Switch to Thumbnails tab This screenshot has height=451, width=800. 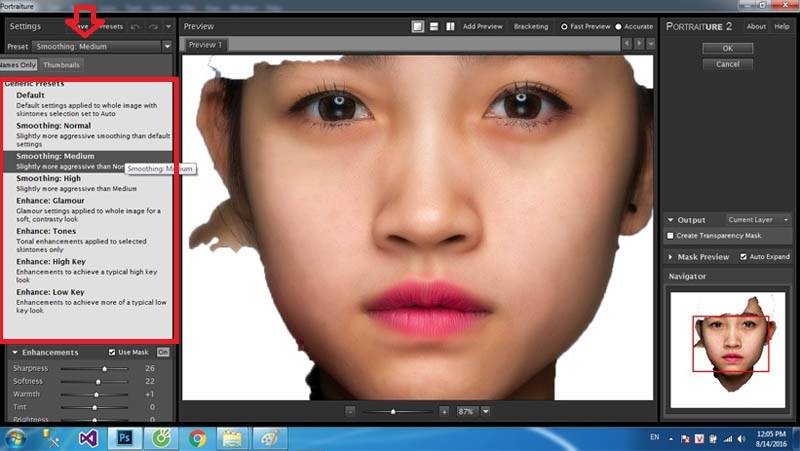pyautogui.click(x=61, y=65)
